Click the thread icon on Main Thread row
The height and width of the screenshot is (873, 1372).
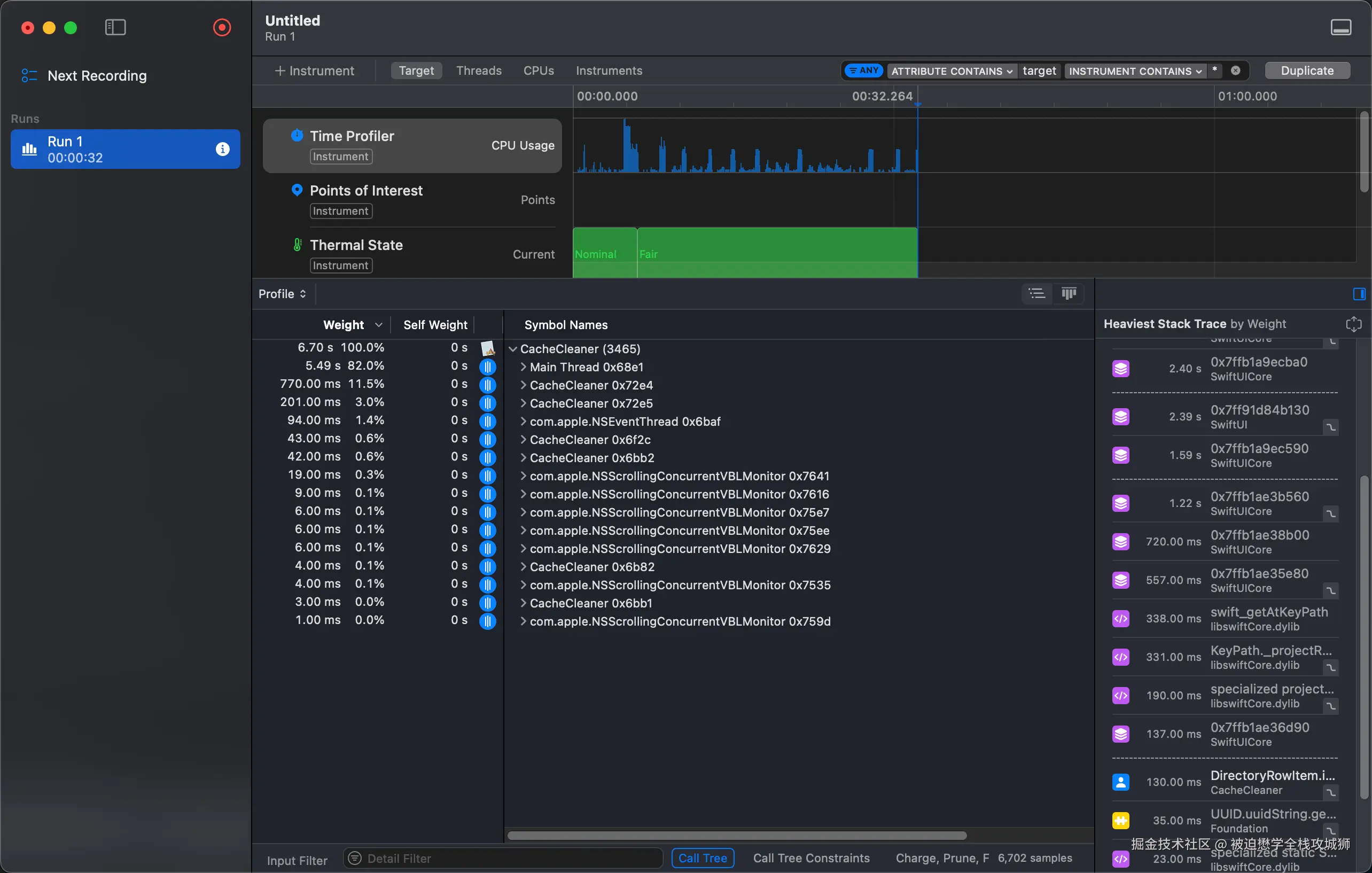tap(488, 367)
